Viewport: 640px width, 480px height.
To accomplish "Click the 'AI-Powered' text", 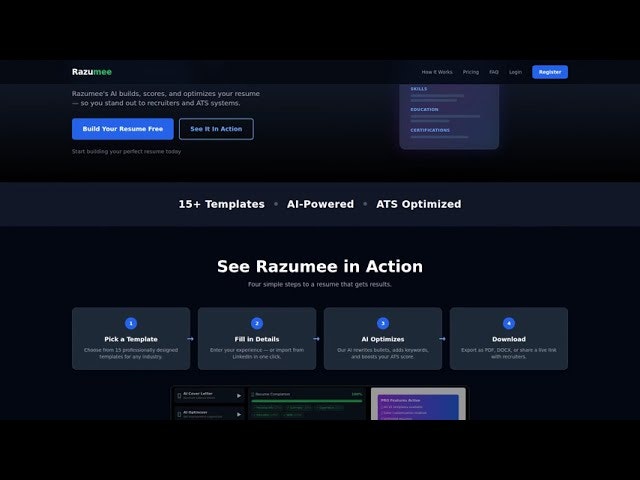I will click(320, 204).
